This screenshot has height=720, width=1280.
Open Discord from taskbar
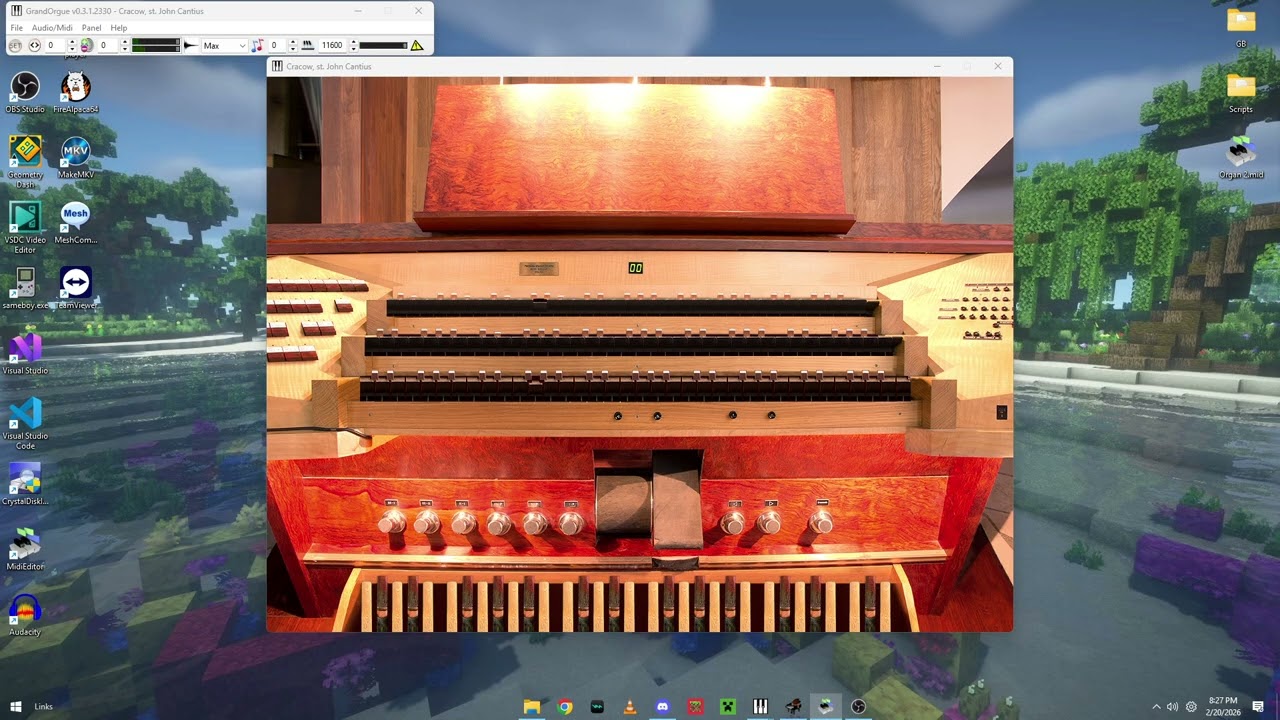pyautogui.click(x=662, y=706)
